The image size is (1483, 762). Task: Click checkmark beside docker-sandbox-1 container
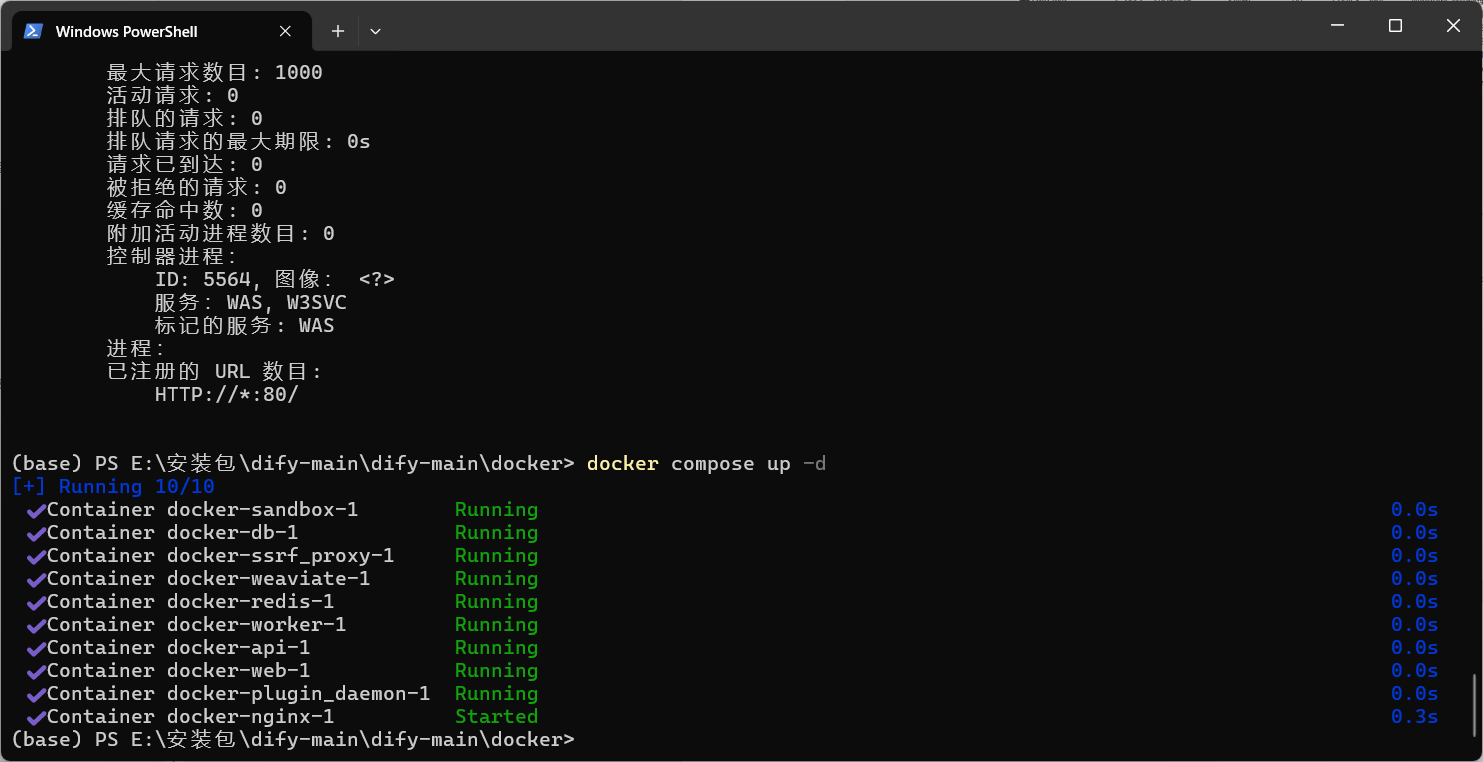point(36,510)
